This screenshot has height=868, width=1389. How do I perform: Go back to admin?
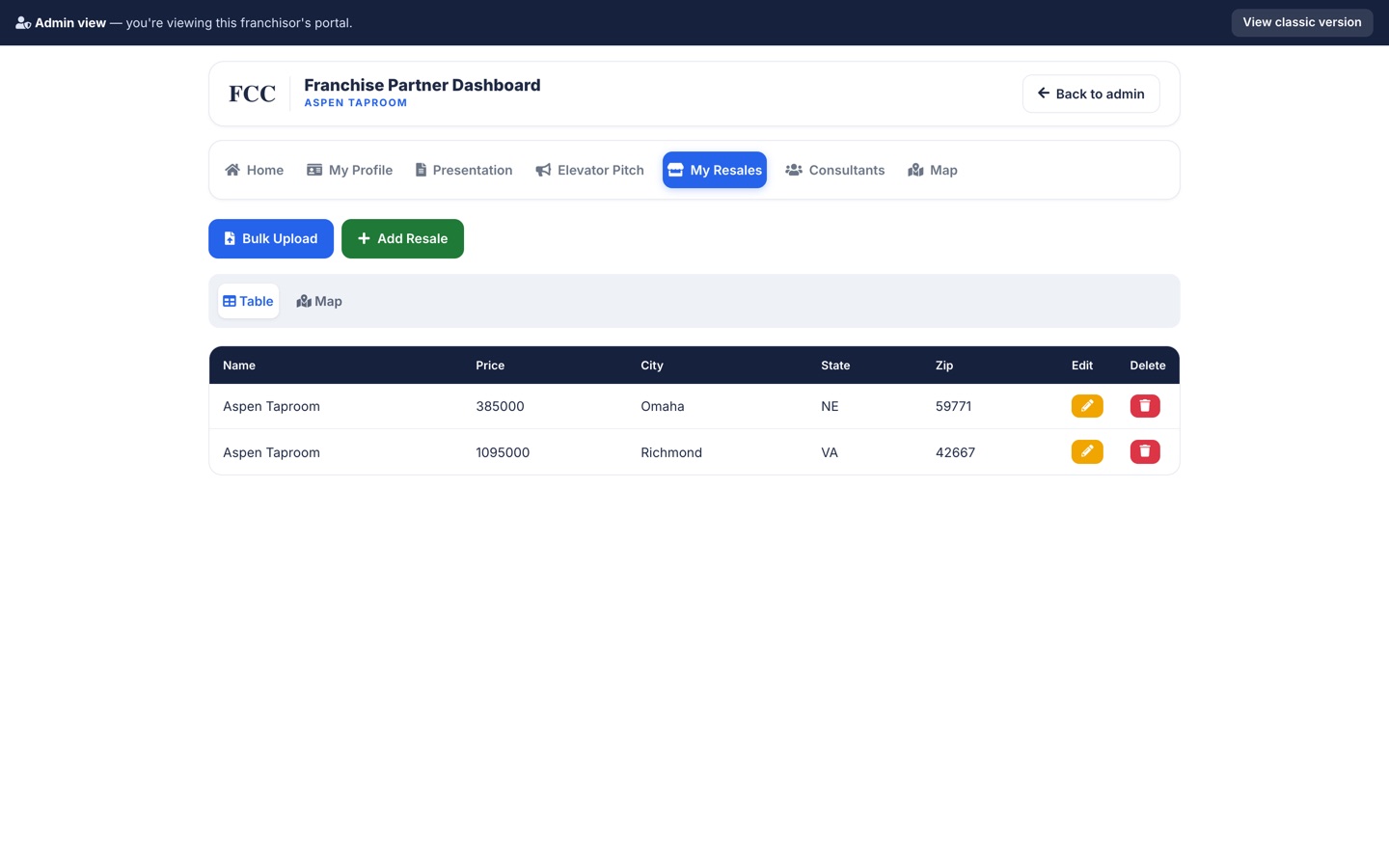tap(1091, 94)
